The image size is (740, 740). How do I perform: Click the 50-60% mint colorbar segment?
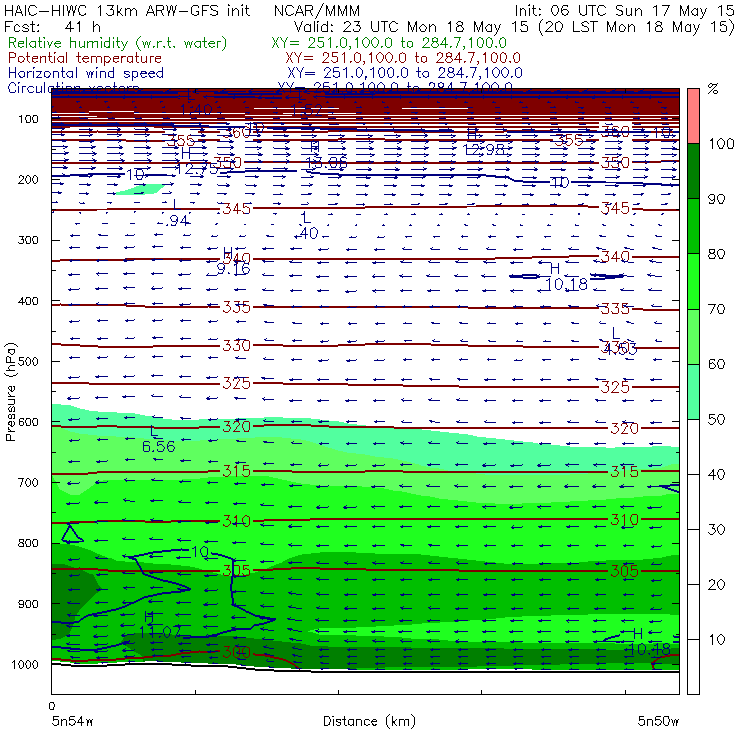[x=693, y=392]
